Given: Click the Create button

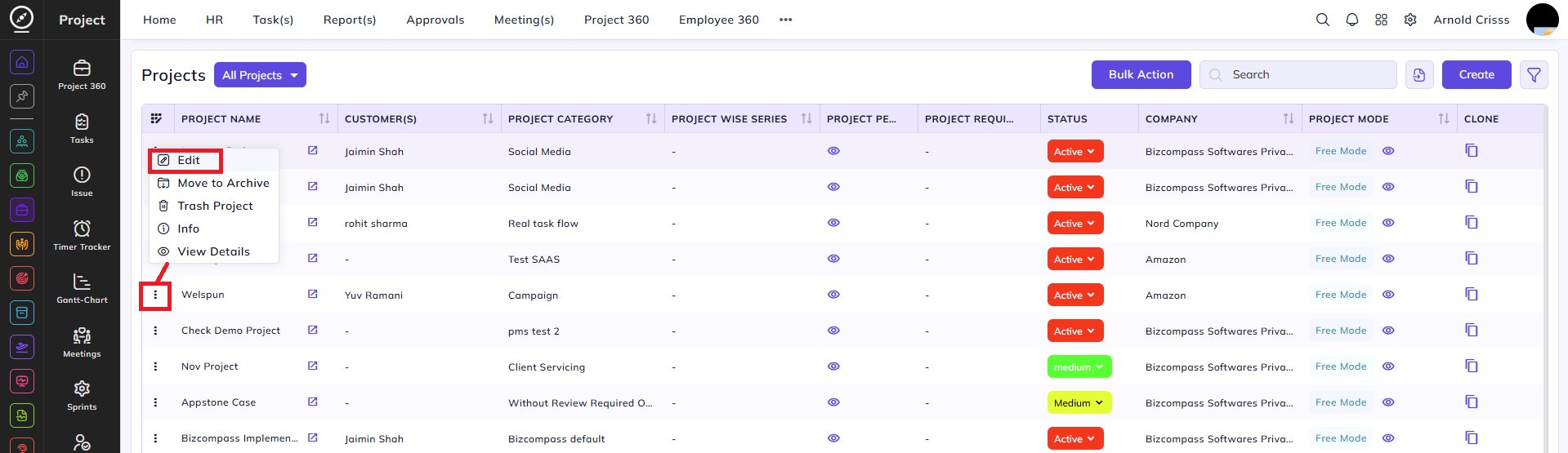Looking at the screenshot, I should tap(1476, 74).
